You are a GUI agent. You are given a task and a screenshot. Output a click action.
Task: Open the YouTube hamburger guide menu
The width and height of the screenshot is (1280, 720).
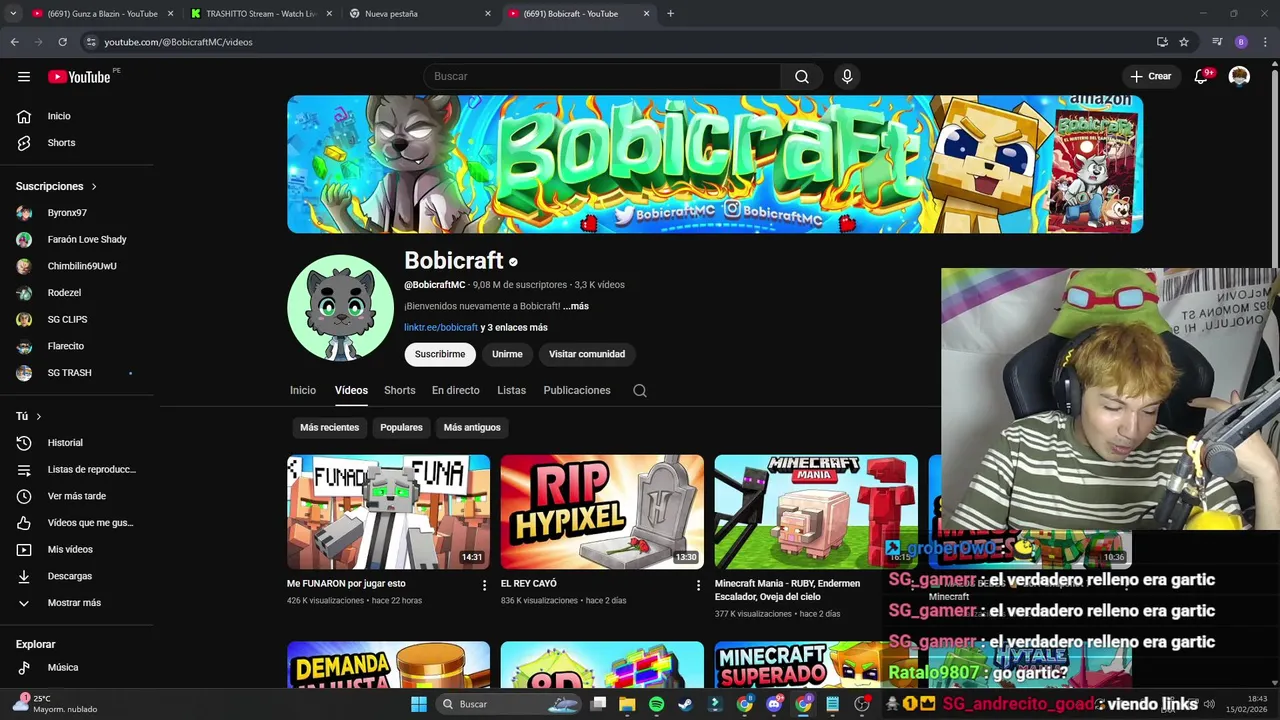pyautogui.click(x=24, y=77)
